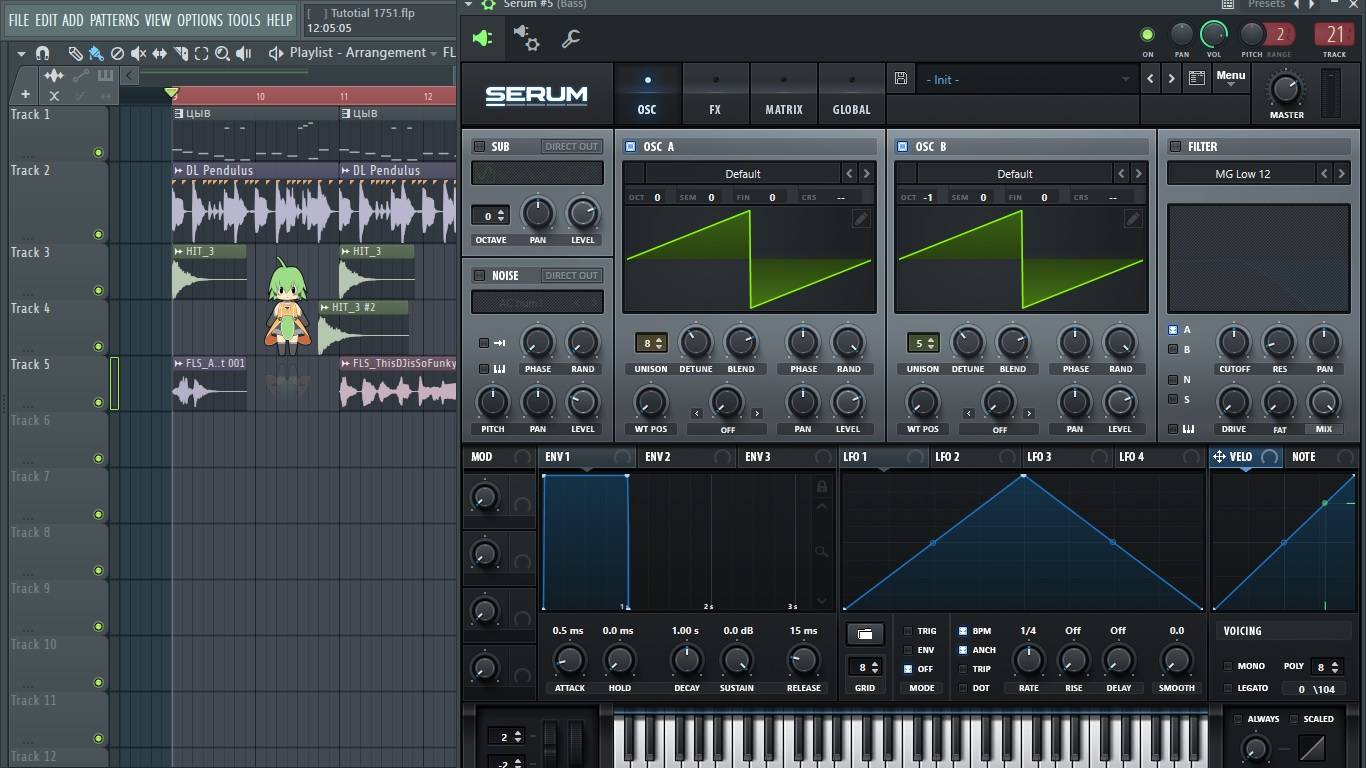Toggle the playlist snap magnet icon
The height and width of the screenshot is (768, 1366).
(x=42, y=53)
